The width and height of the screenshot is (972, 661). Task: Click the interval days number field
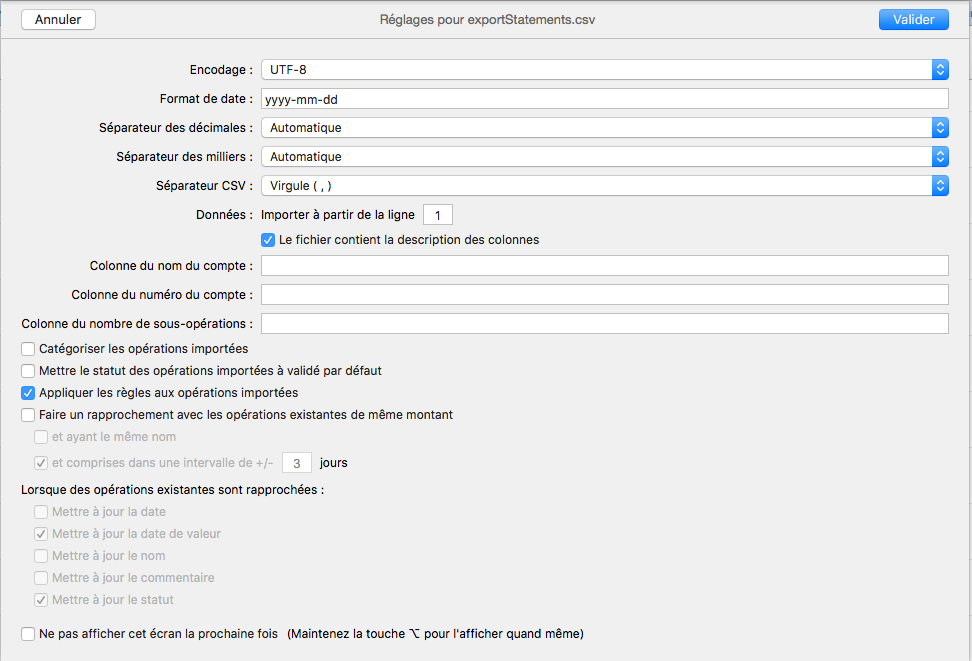(297, 463)
